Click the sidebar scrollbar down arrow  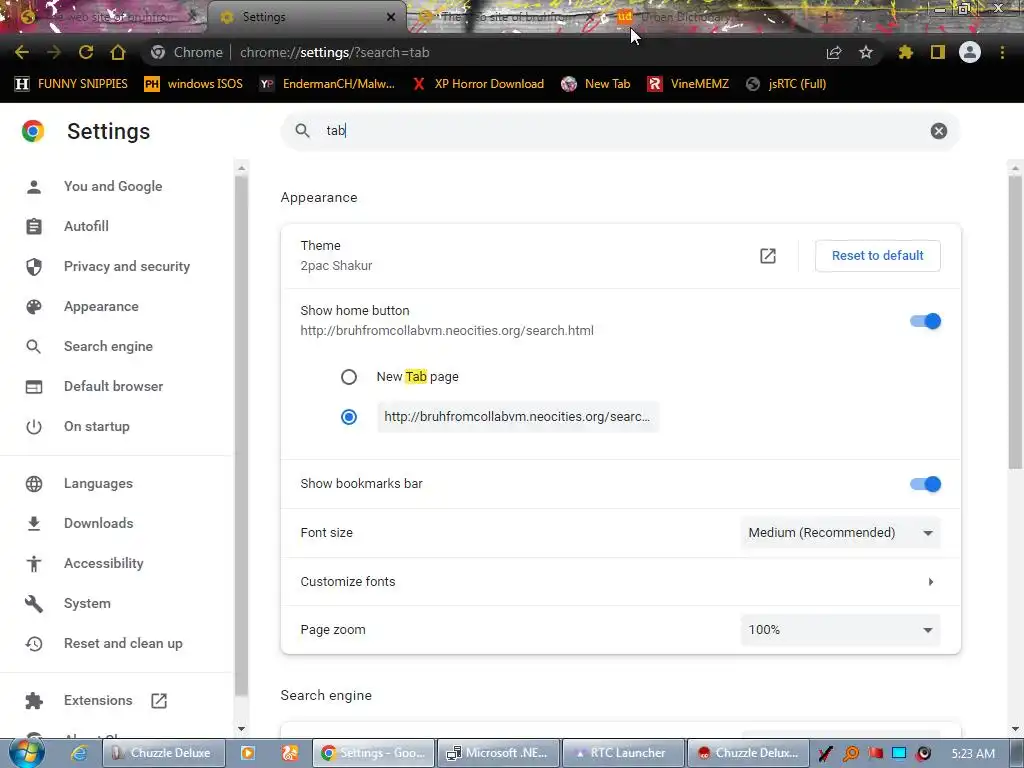[241, 729]
